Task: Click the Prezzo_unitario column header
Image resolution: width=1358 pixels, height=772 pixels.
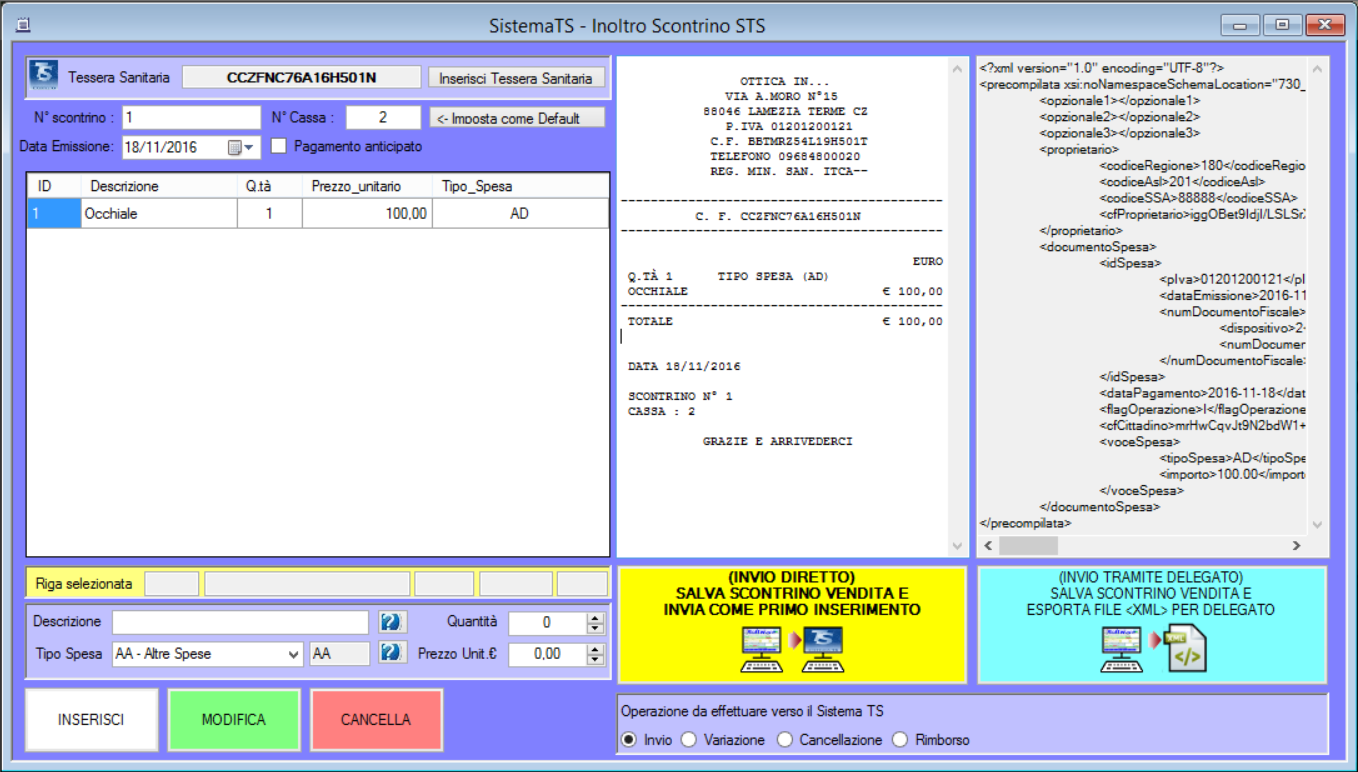Action: (367, 186)
